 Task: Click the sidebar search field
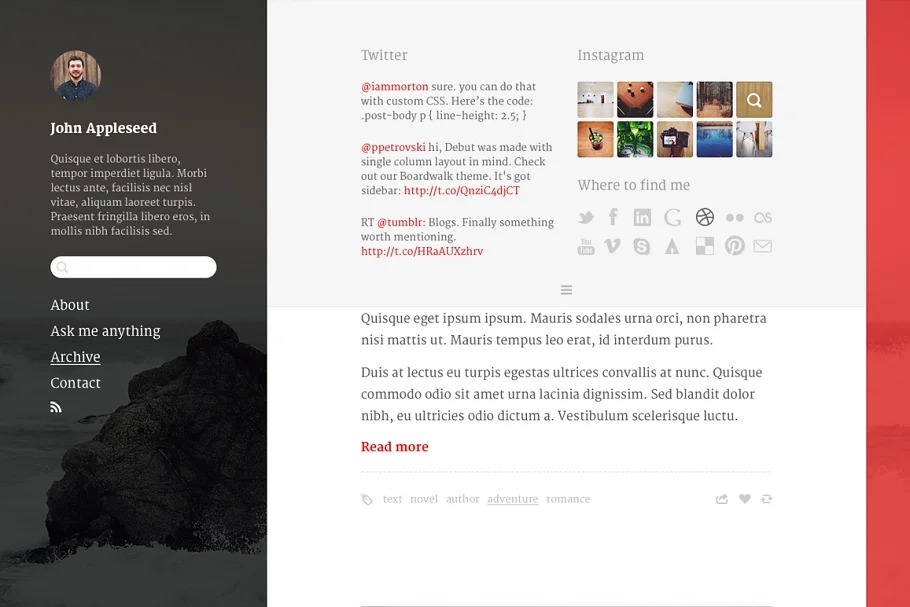133,267
